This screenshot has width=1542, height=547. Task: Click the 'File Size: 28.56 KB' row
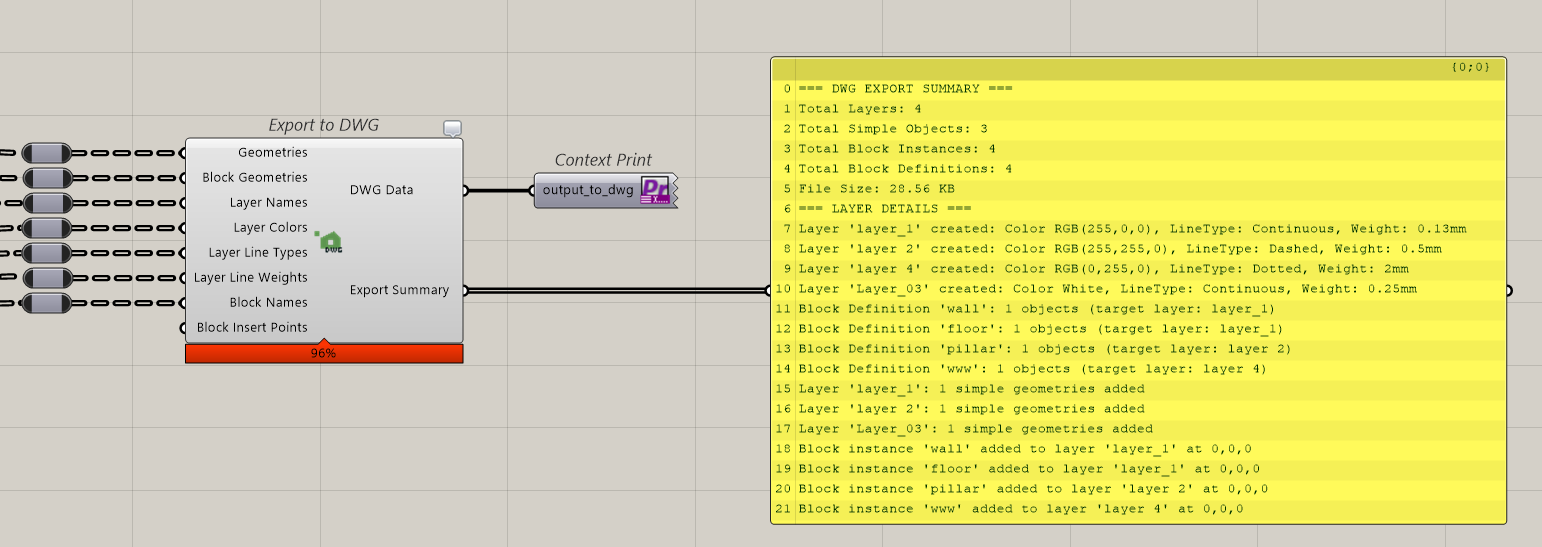(x=1139, y=189)
